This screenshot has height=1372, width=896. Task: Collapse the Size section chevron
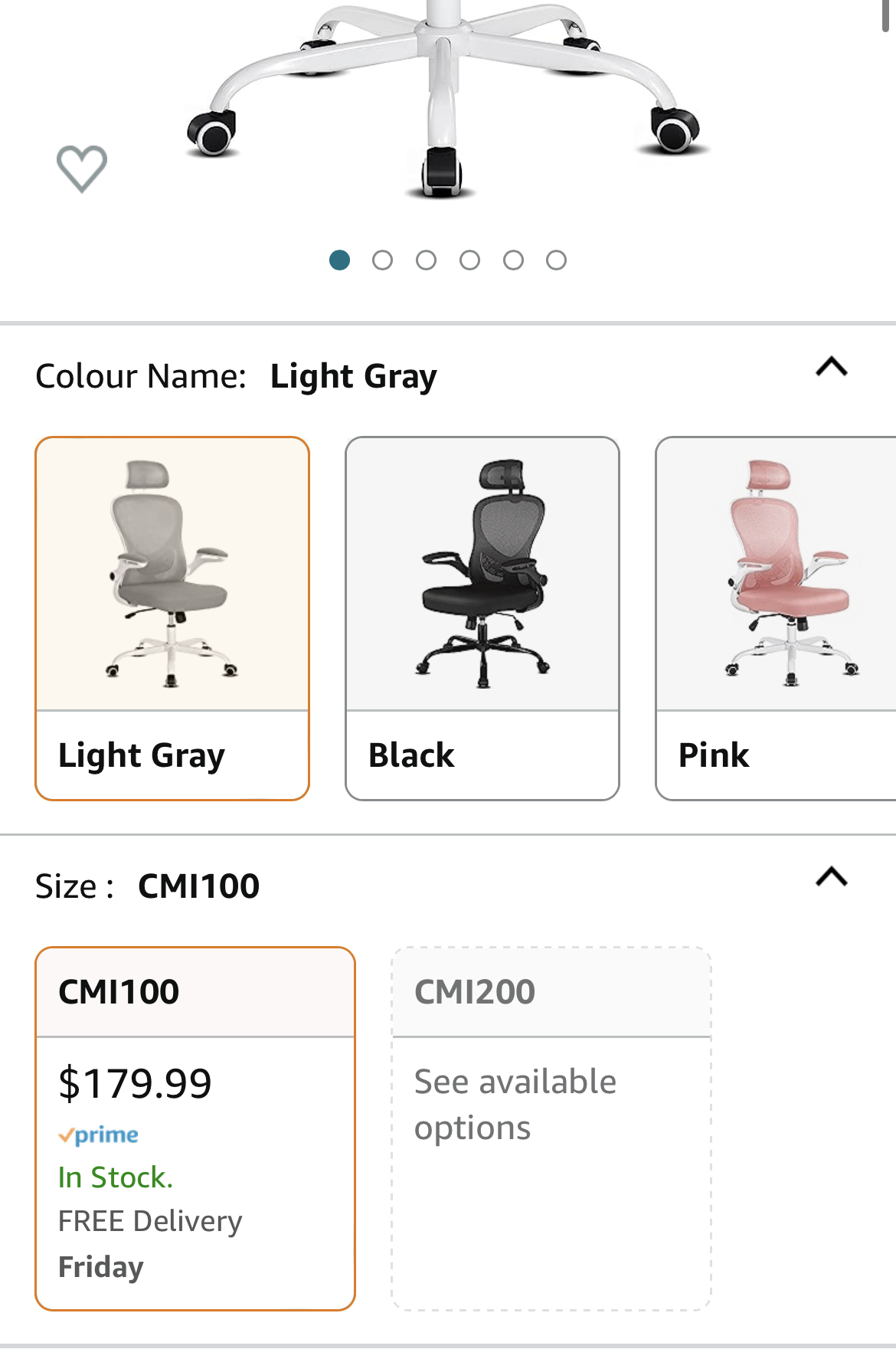tap(832, 876)
